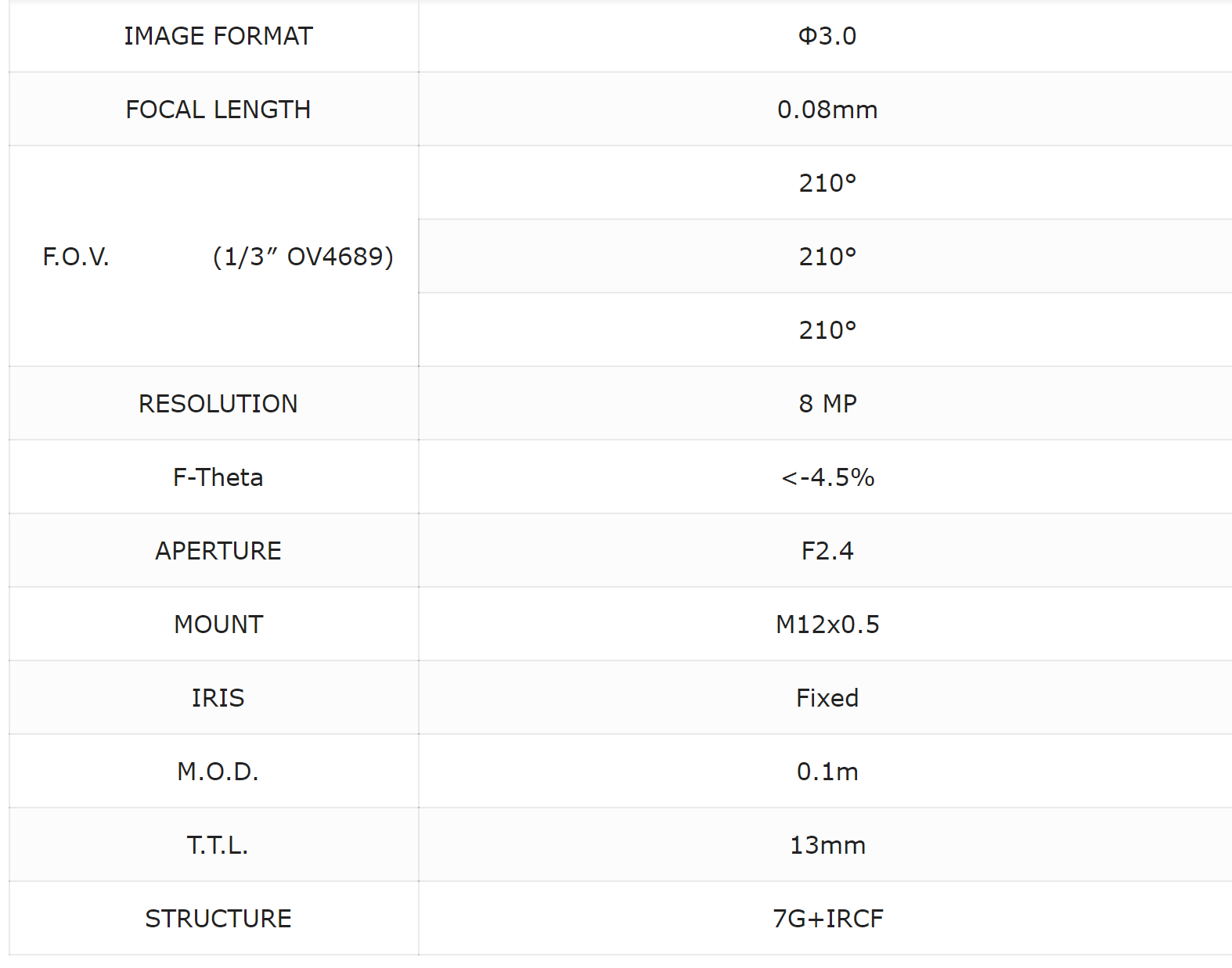Select the <-4.5% distortion value
1232x968 pixels.
click(827, 477)
